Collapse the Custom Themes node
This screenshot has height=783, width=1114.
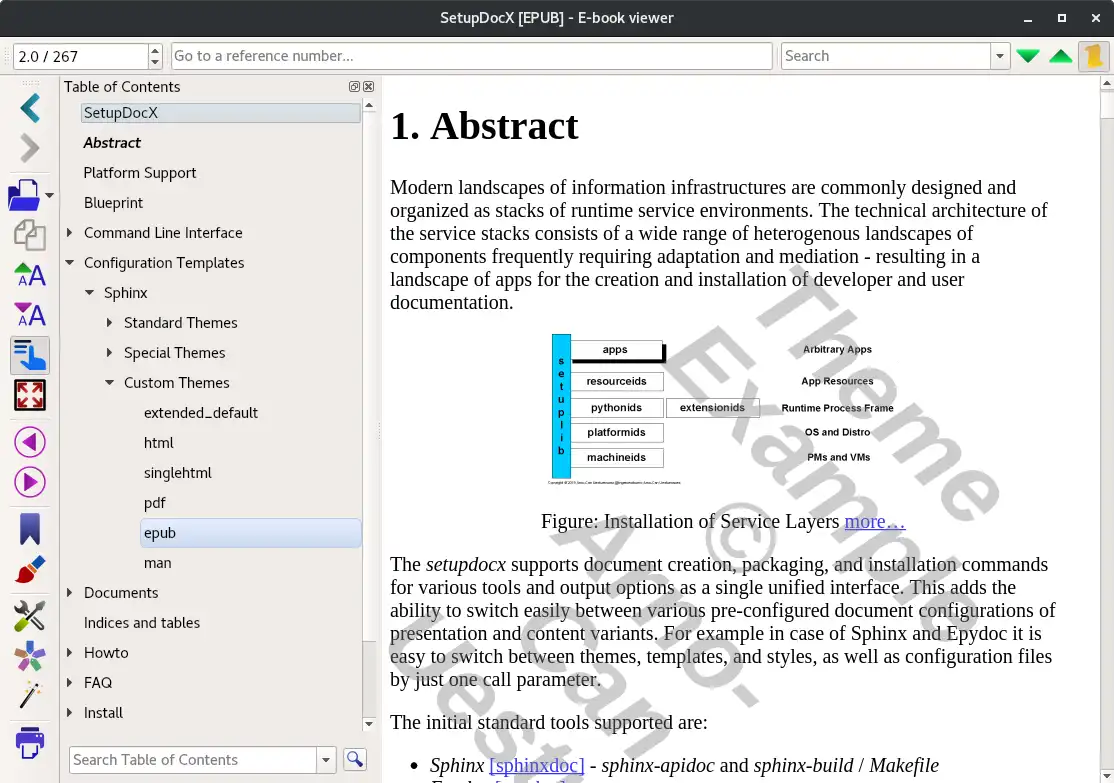tap(109, 383)
